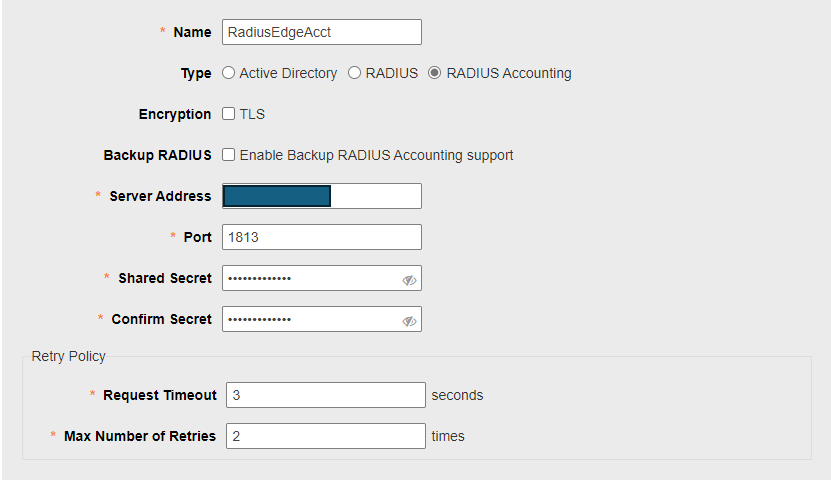Click the Name field containing RadiusEdgeAcct
The width and height of the screenshot is (831, 480).
322,32
